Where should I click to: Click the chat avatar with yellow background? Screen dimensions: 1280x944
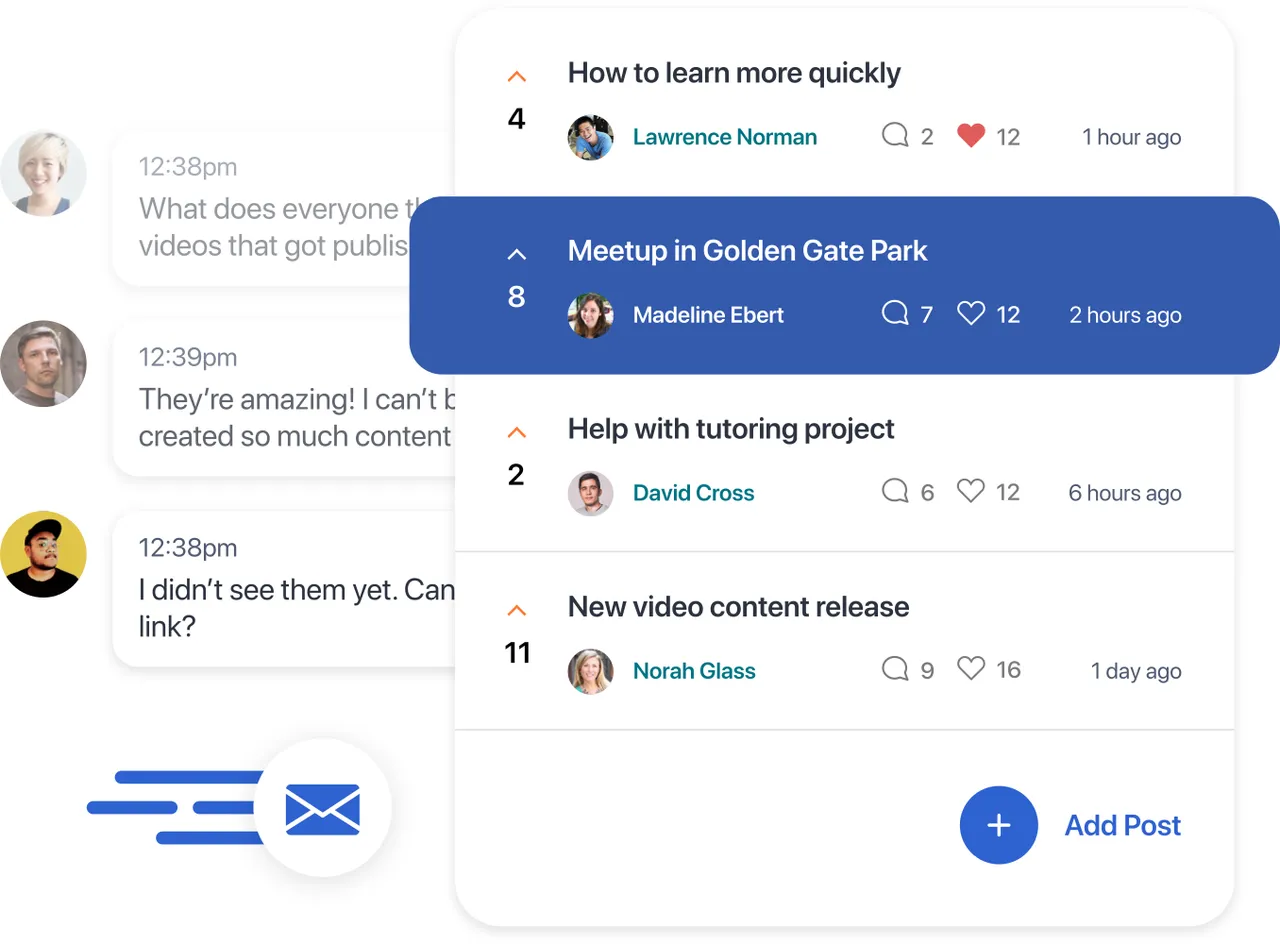tap(43, 554)
